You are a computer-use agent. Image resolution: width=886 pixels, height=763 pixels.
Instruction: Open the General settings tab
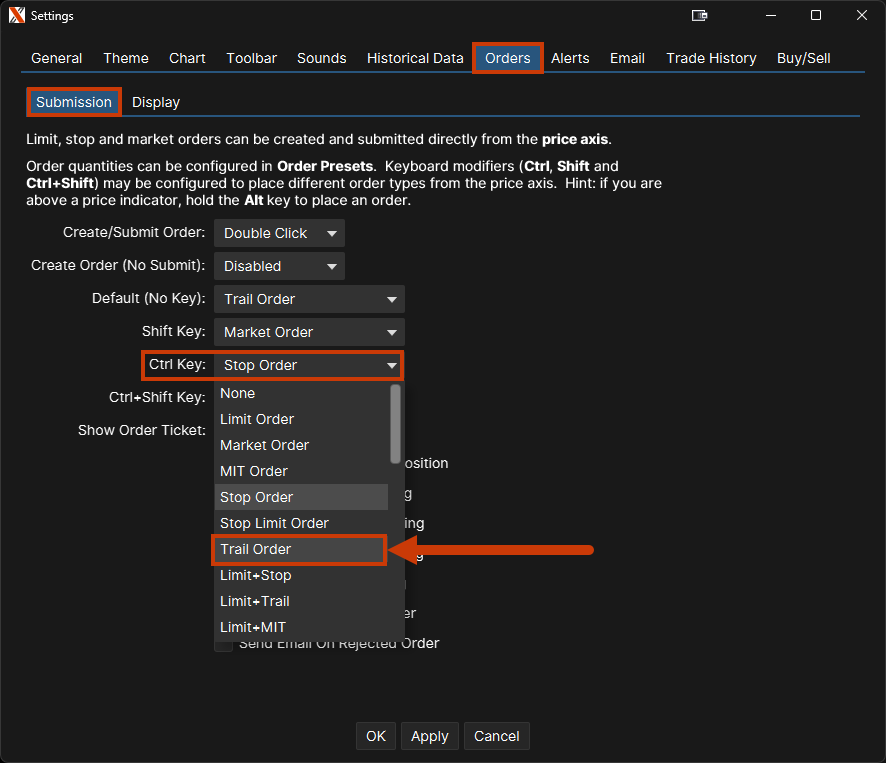point(56,58)
